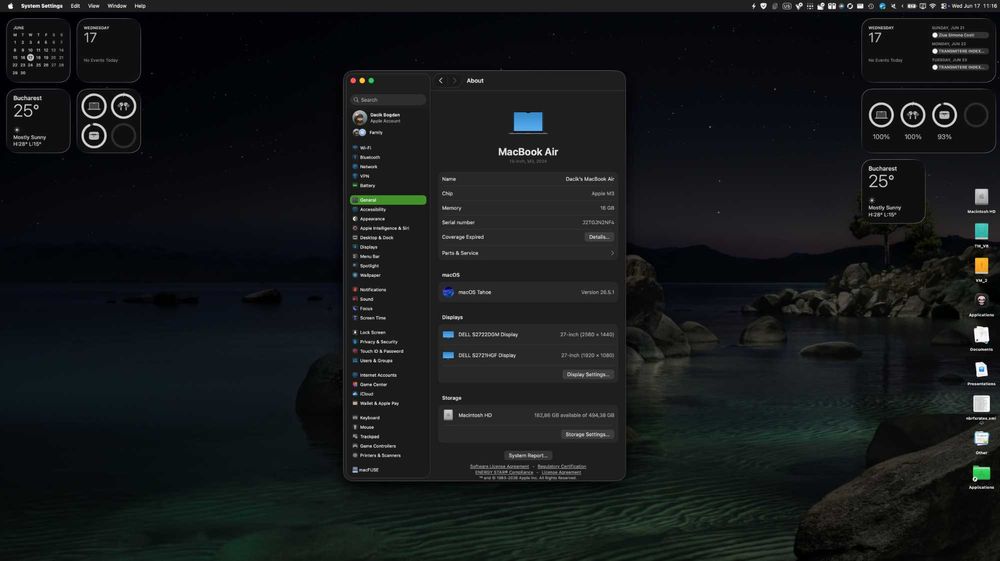Click Macintosh HD desktop drive icon
Screen dimensions: 1000x561
click(x=981, y=200)
